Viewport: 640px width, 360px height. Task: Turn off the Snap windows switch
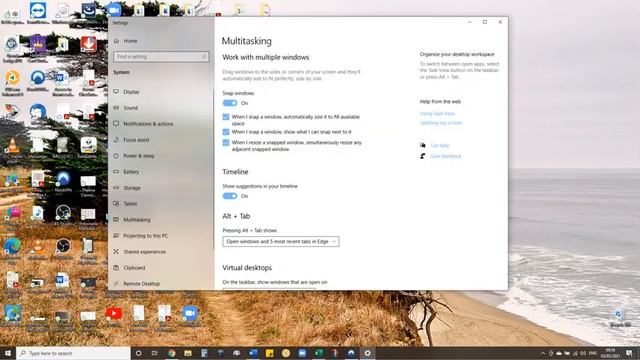tap(230, 103)
